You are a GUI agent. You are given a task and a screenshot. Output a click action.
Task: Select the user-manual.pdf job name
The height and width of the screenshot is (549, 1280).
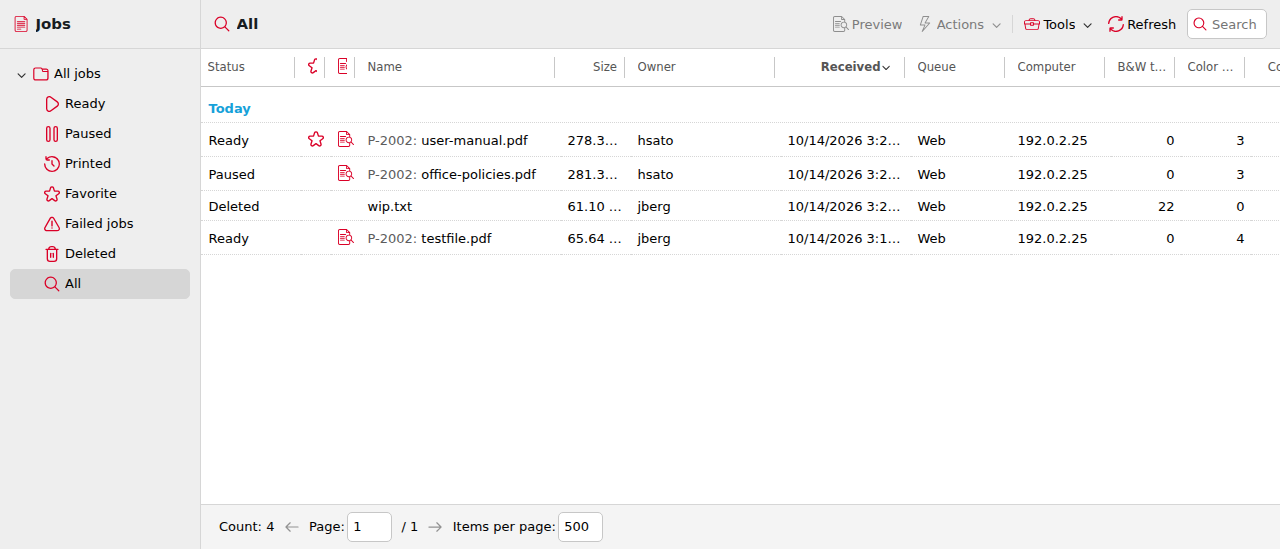tap(447, 141)
